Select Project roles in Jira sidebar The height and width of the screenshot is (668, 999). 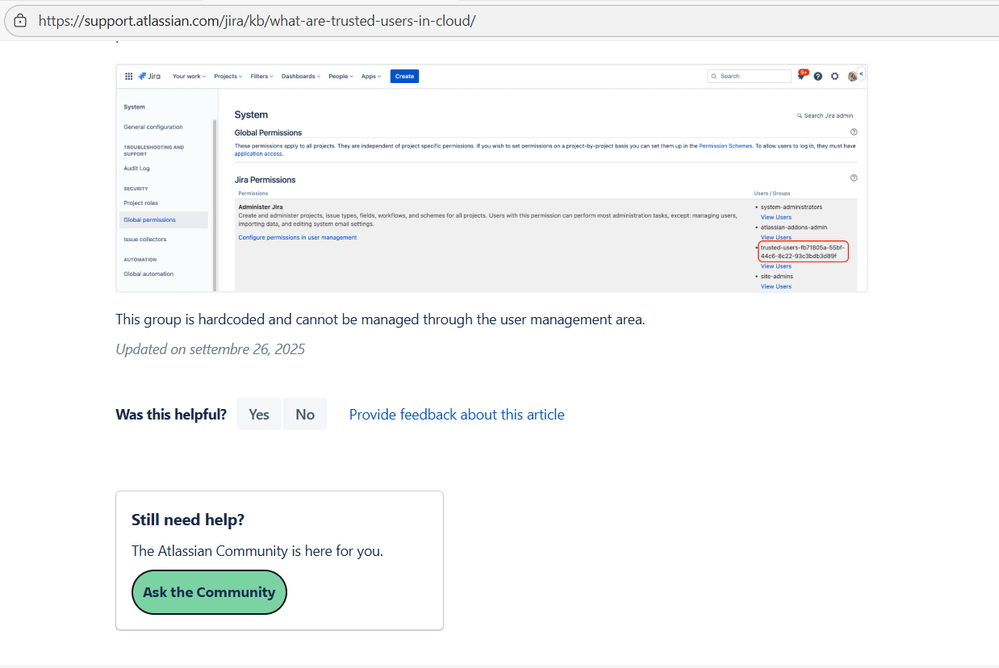click(x=141, y=203)
